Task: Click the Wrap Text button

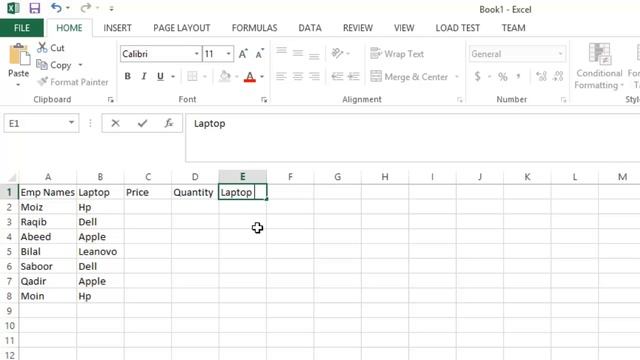Action: 397,53
